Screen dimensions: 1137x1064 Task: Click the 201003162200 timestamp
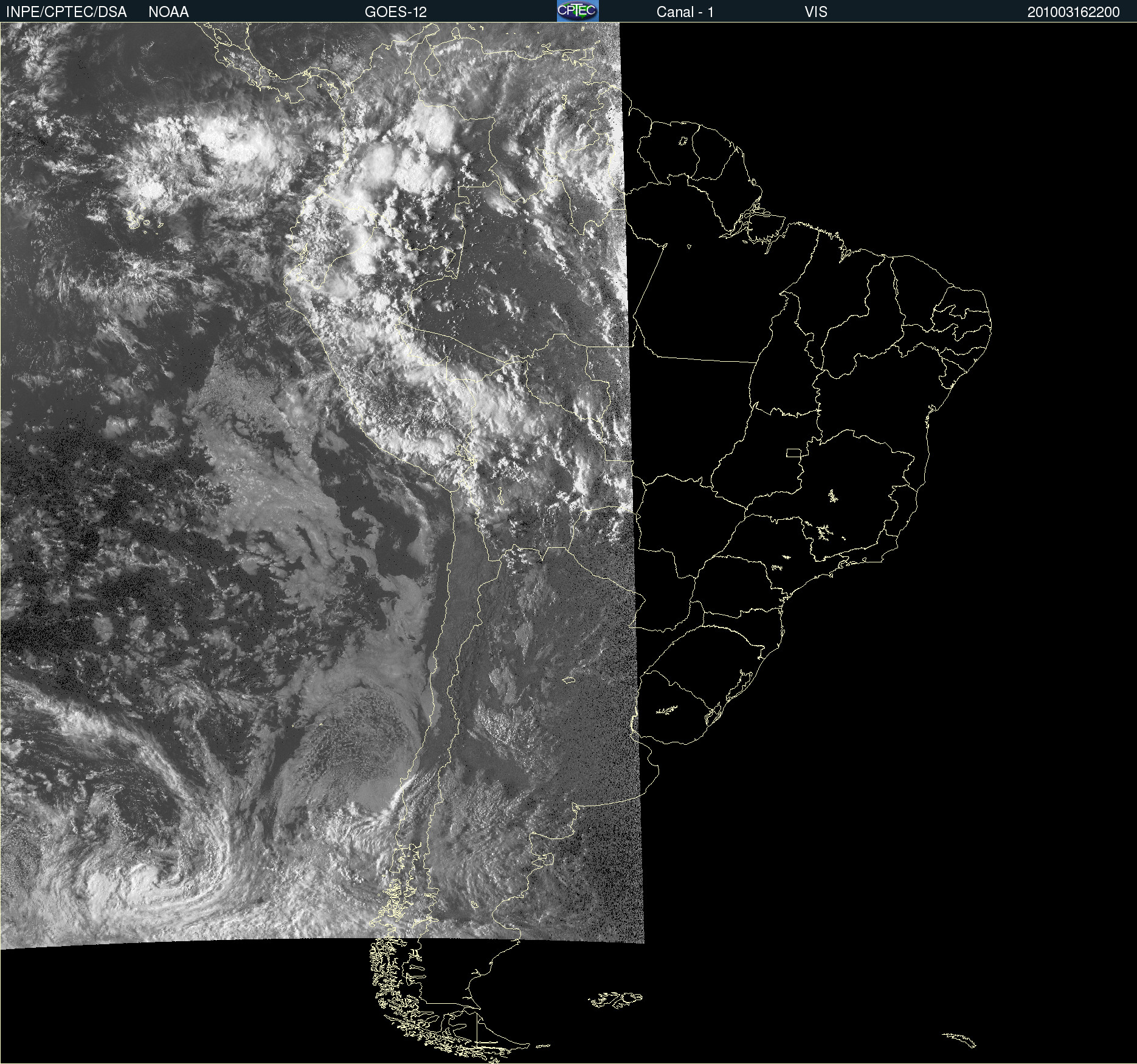tap(1074, 12)
